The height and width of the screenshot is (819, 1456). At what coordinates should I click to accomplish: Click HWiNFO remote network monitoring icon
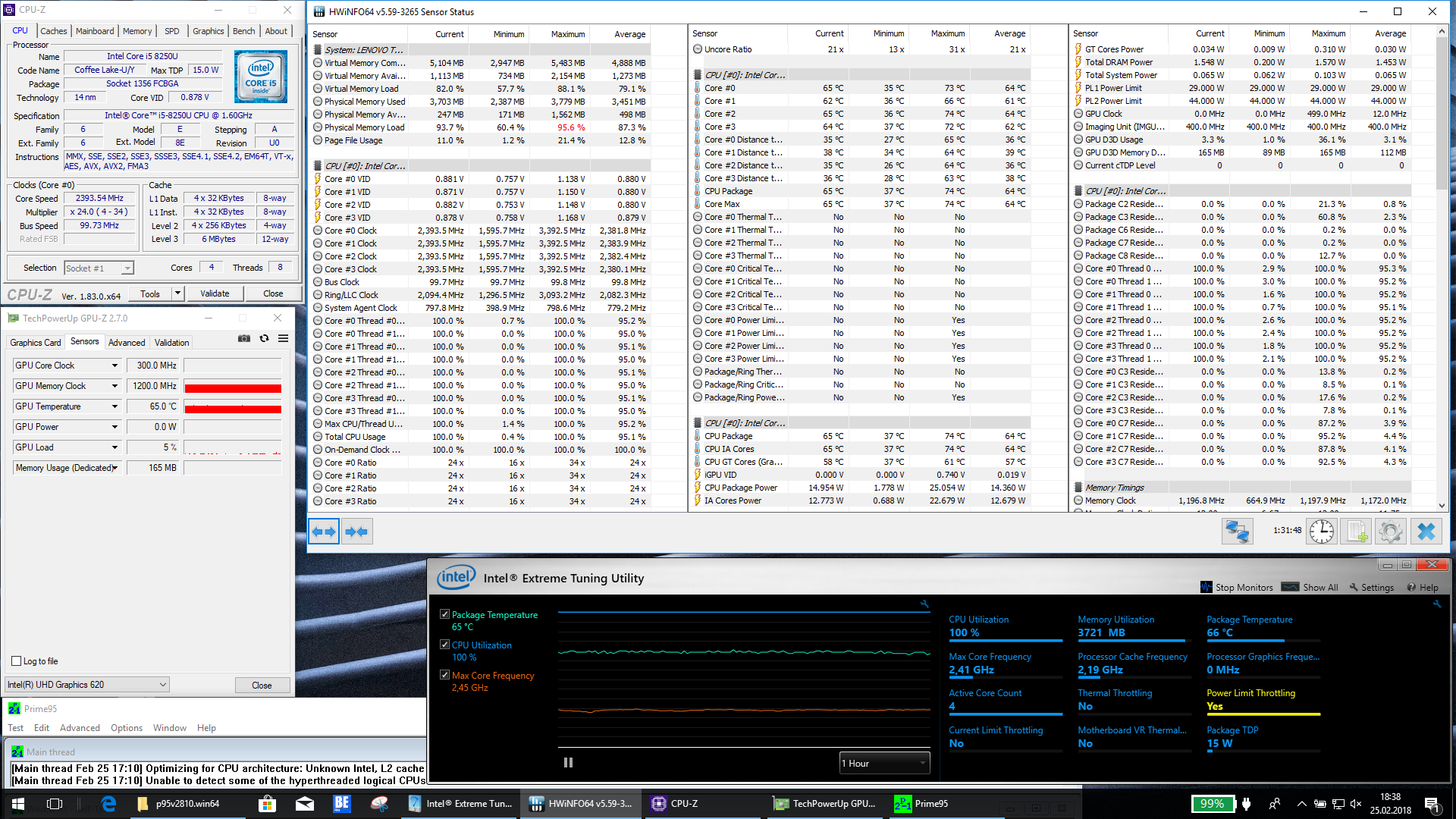[x=1237, y=531]
